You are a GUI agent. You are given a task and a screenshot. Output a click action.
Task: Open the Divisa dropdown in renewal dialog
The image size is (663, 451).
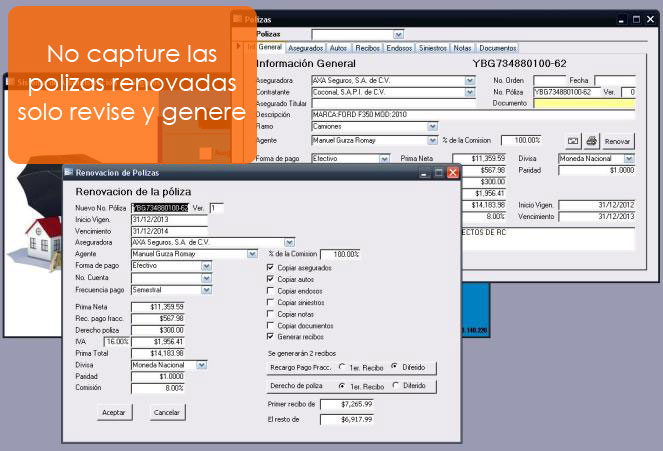[x=202, y=365]
